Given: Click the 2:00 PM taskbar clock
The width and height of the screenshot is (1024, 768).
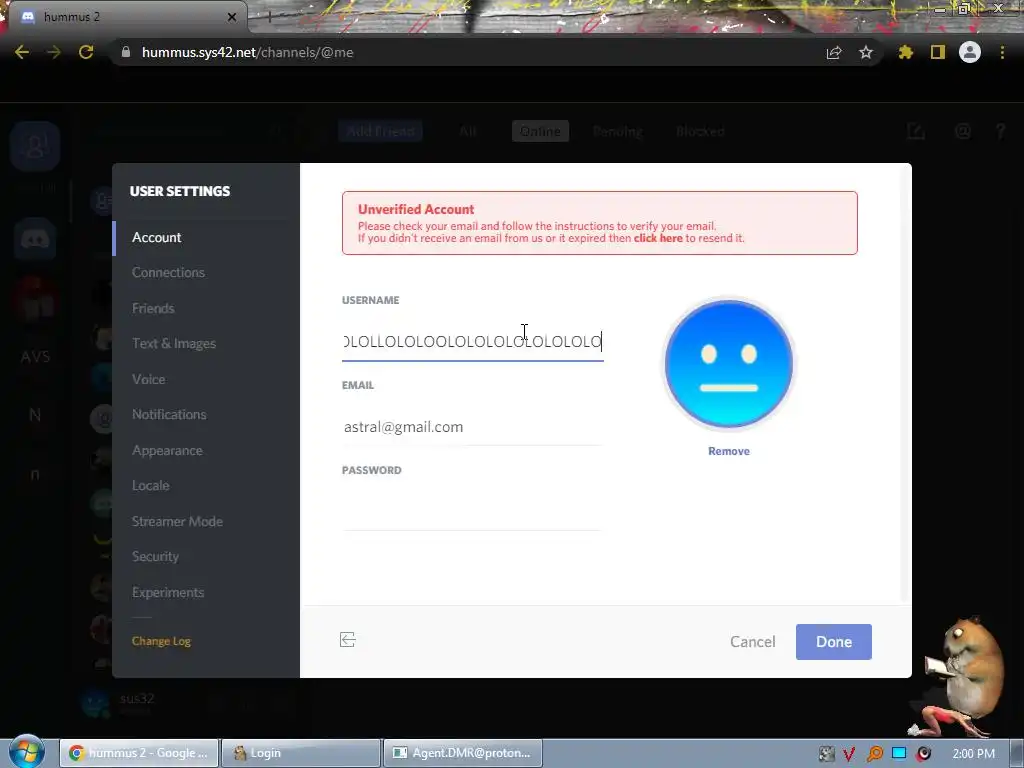Looking at the screenshot, I should coord(973,754).
